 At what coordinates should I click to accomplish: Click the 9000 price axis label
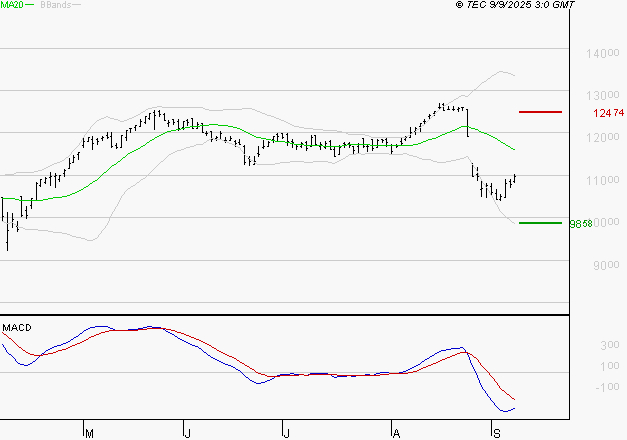tap(606, 265)
